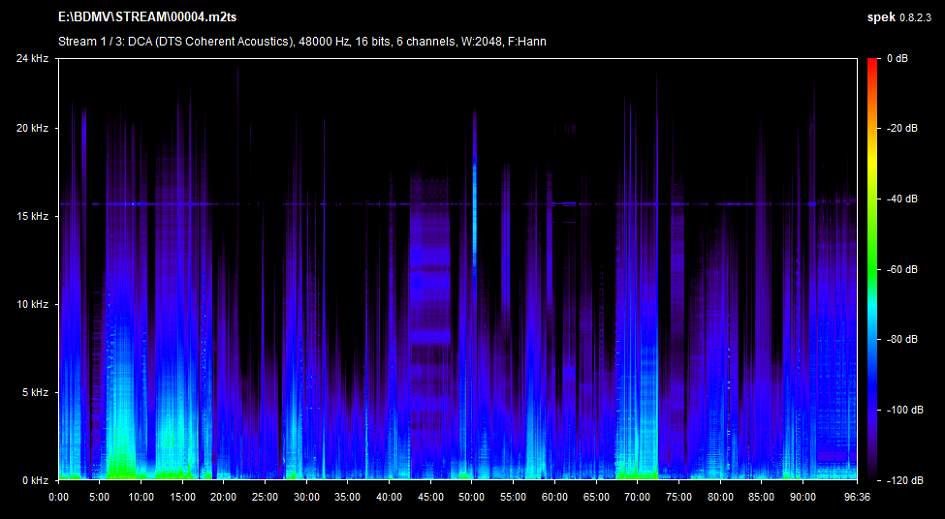Click the red top of the dB color scale

[x=872, y=64]
